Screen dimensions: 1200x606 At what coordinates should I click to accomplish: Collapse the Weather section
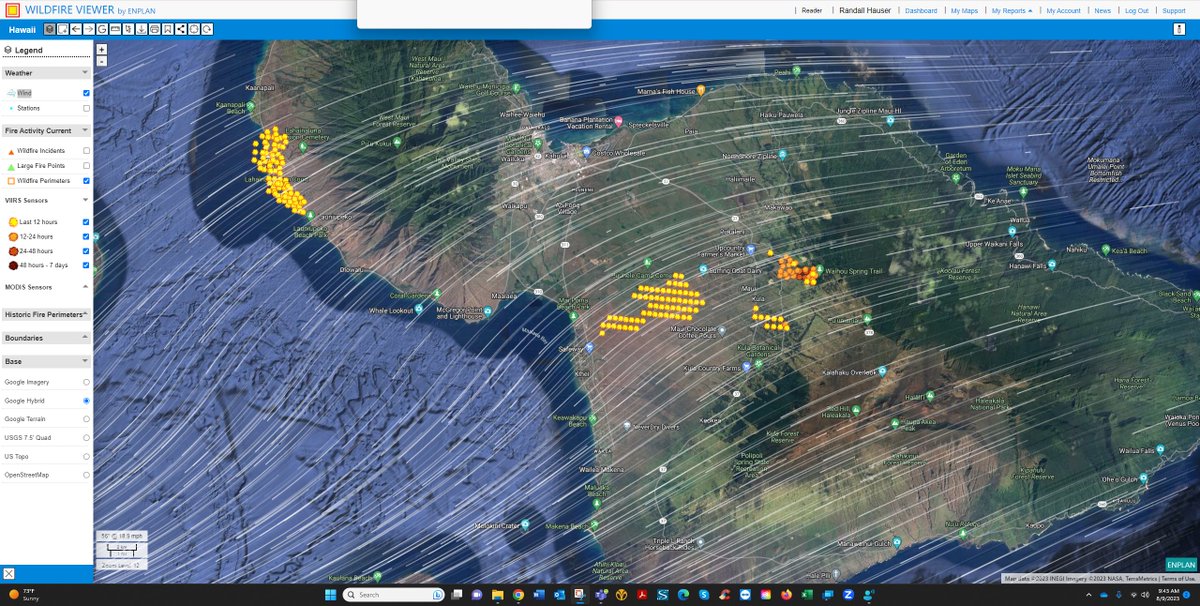pyautogui.click(x=86, y=73)
